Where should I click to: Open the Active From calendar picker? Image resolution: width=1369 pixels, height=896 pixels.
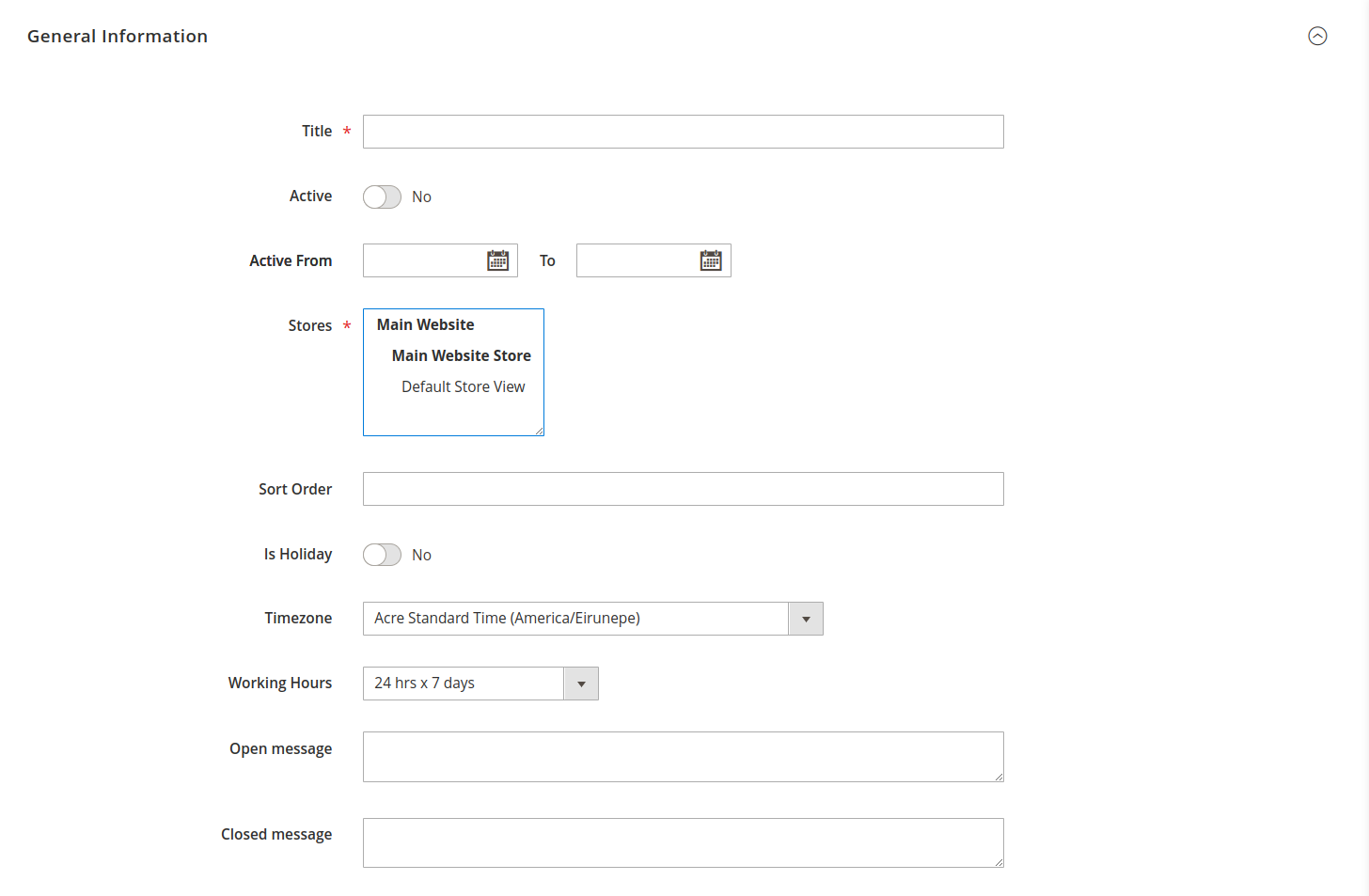tap(497, 260)
